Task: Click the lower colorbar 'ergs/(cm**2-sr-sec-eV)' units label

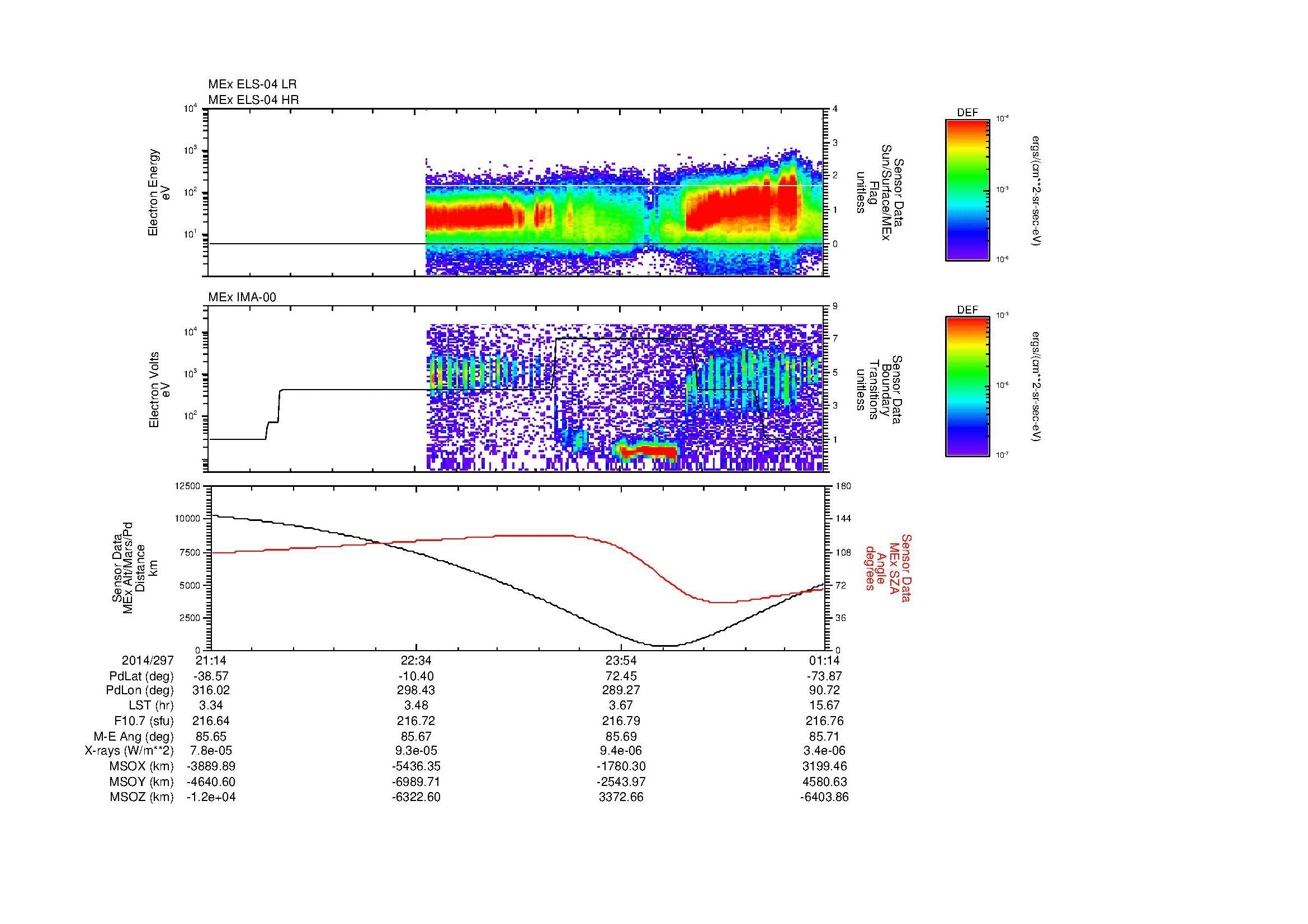Action: click(1036, 387)
